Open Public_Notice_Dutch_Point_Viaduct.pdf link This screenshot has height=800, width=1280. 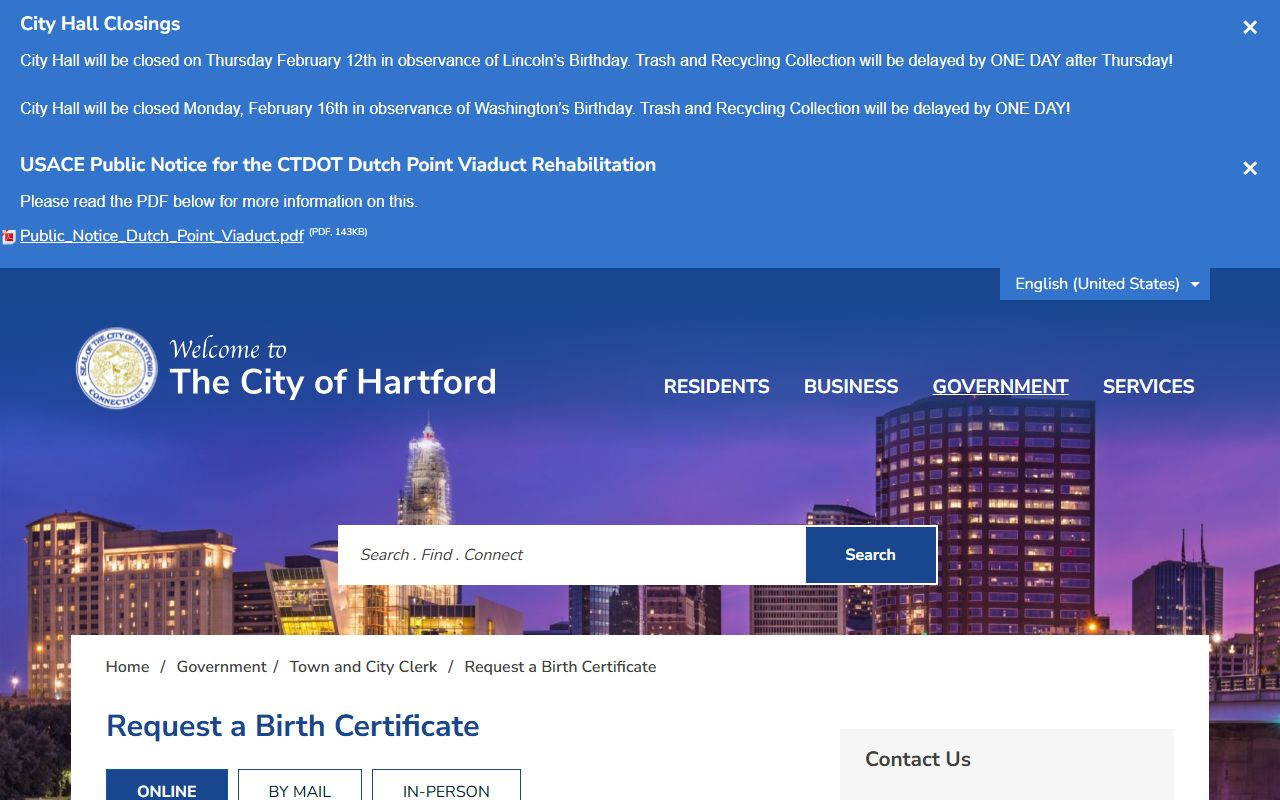coord(162,236)
